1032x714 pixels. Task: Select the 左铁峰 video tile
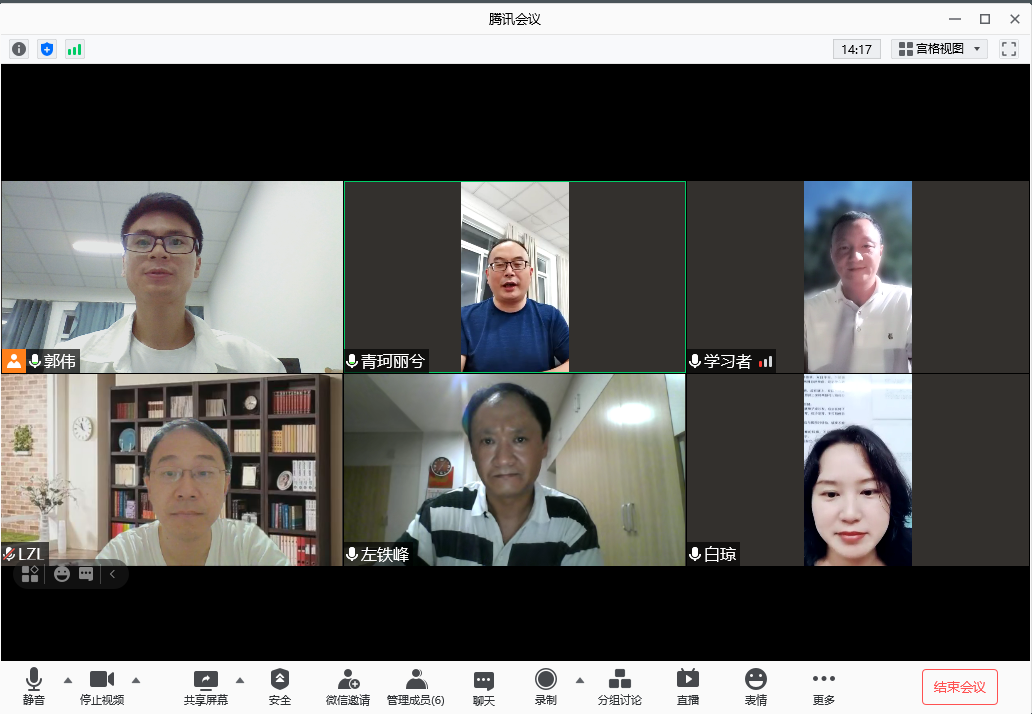click(x=514, y=470)
